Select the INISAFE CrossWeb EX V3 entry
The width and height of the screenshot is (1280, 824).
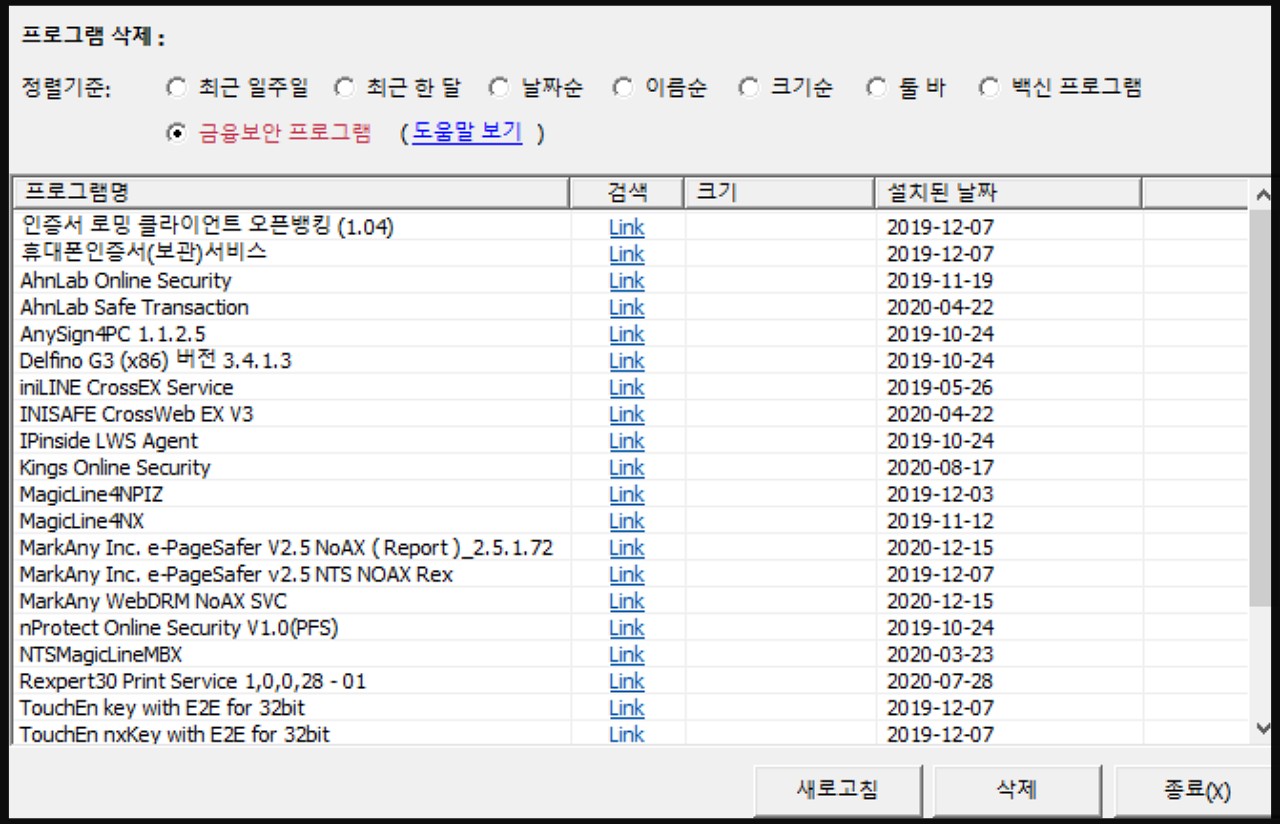136,414
